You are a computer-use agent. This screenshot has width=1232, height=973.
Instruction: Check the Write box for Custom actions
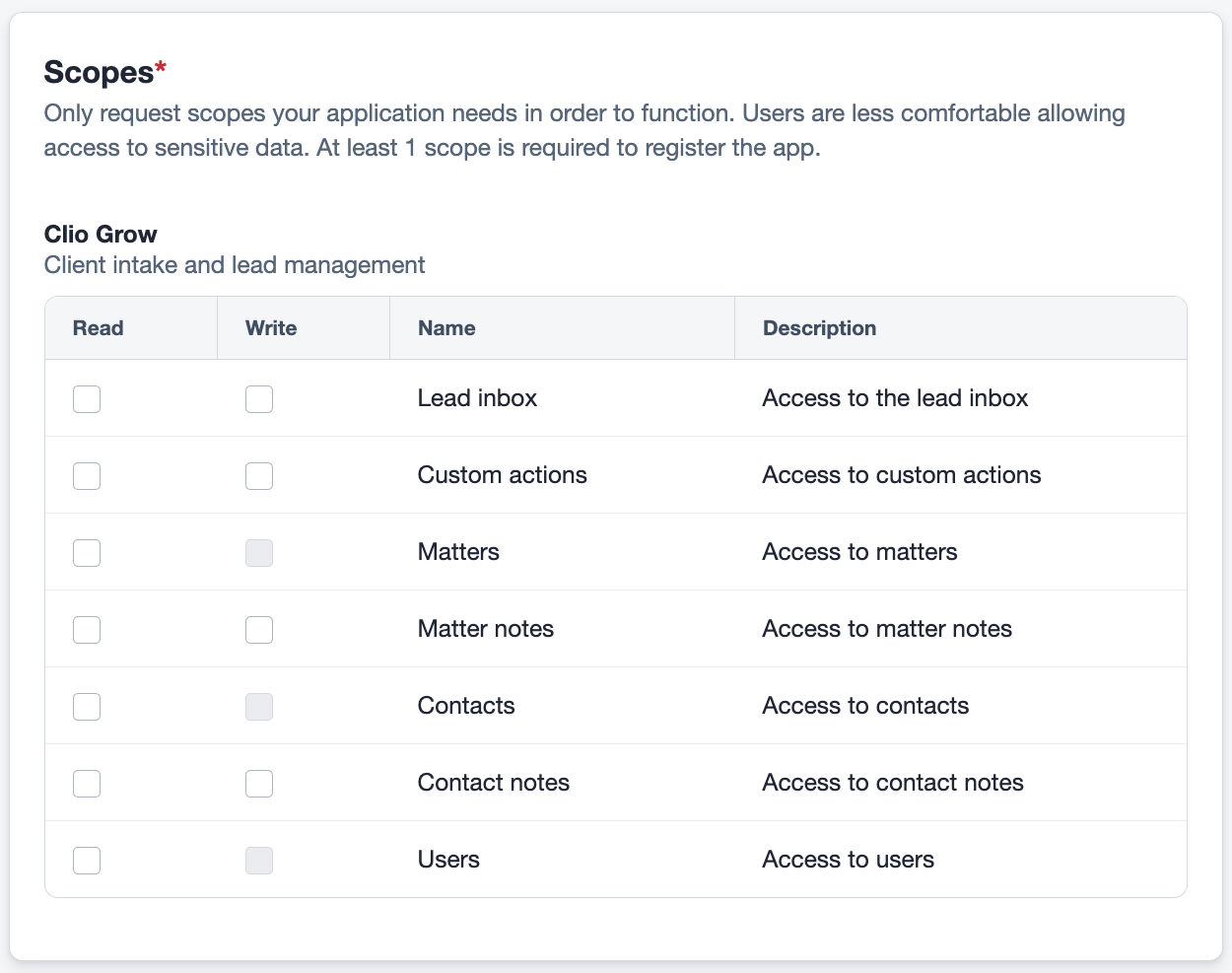[258, 475]
